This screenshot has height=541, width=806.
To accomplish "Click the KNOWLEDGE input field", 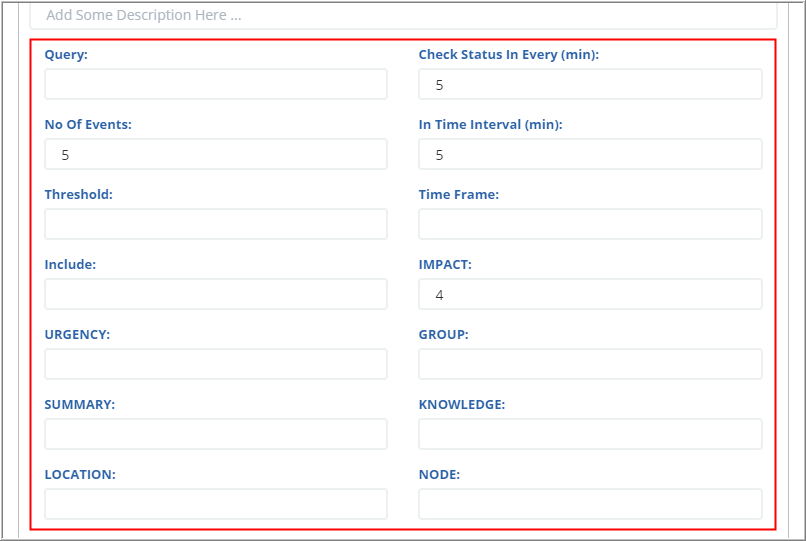I will tap(590, 434).
